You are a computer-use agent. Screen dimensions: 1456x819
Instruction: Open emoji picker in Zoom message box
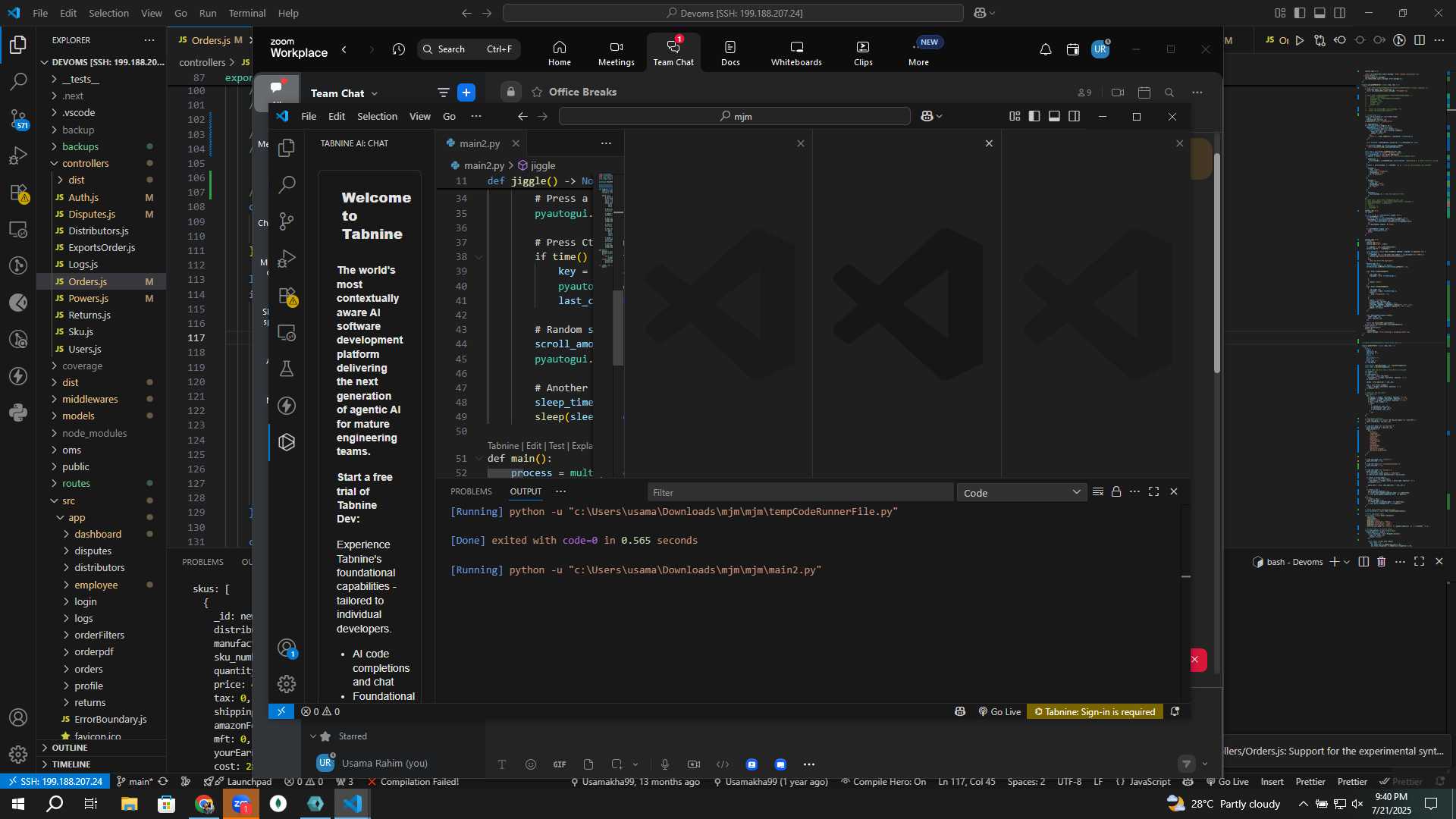pyautogui.click(x=531, y=764)
